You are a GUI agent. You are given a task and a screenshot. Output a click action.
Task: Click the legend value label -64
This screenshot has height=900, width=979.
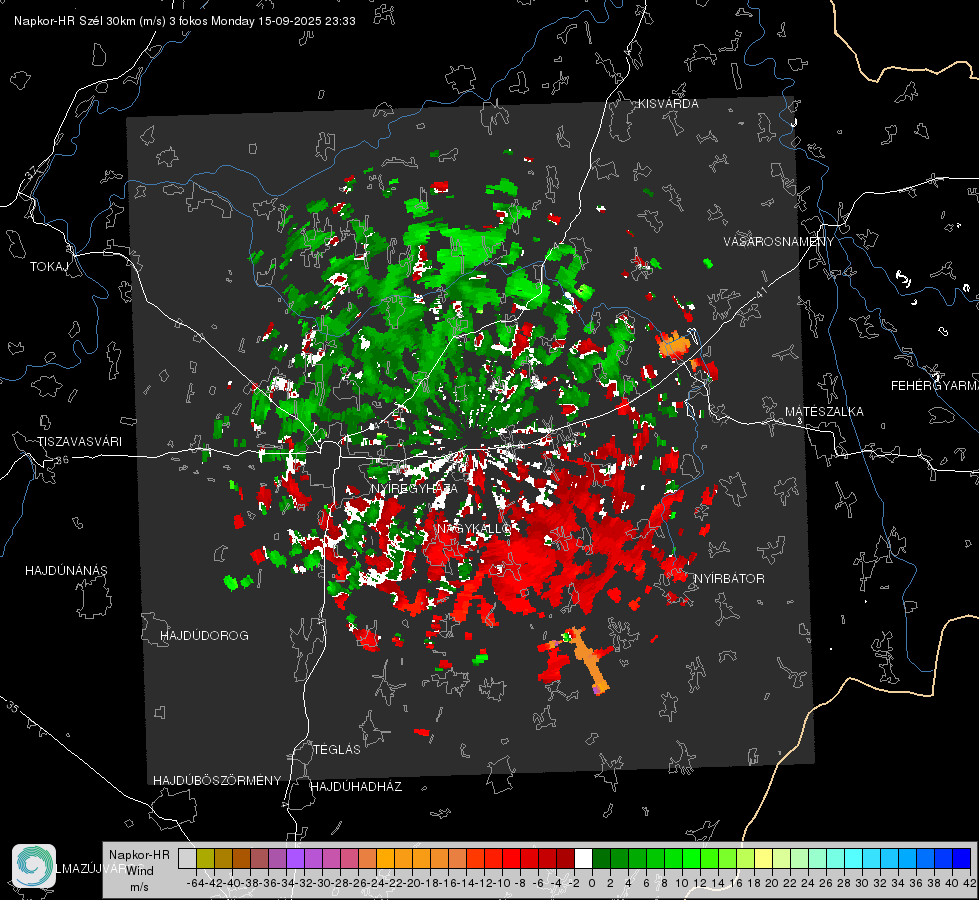point(195,883)
